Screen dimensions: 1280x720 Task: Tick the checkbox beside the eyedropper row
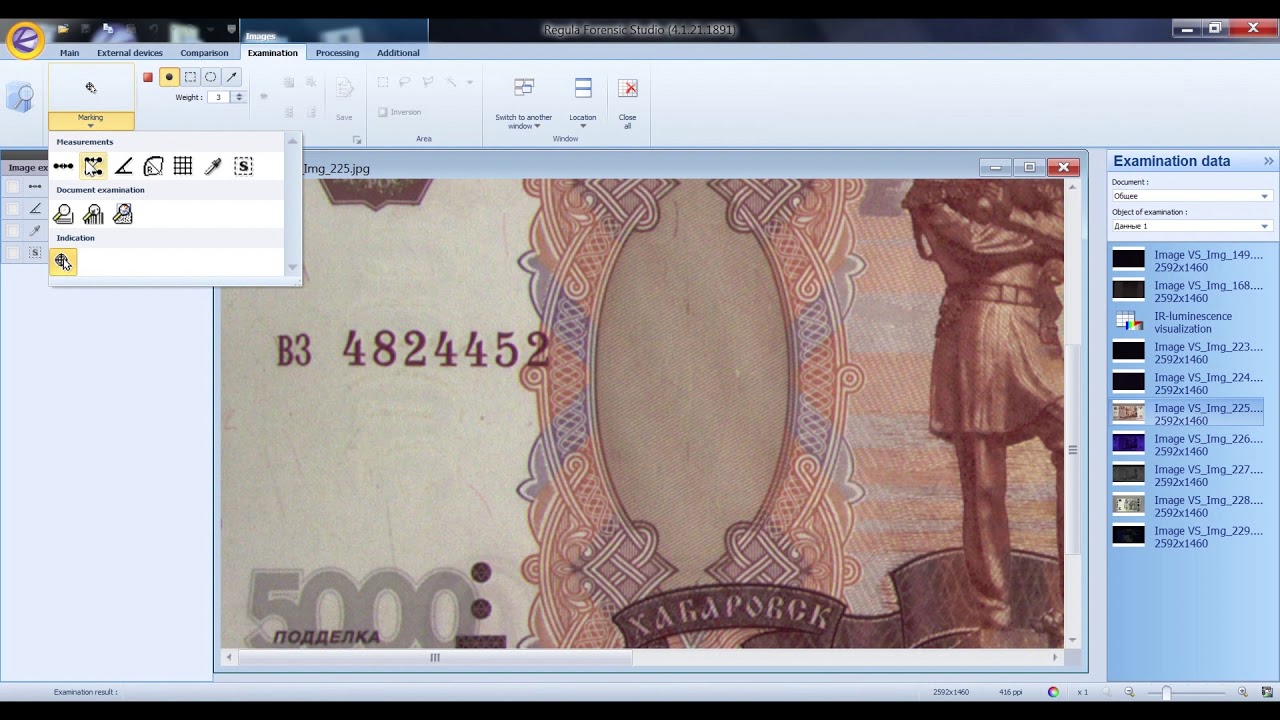coord(14,231)
